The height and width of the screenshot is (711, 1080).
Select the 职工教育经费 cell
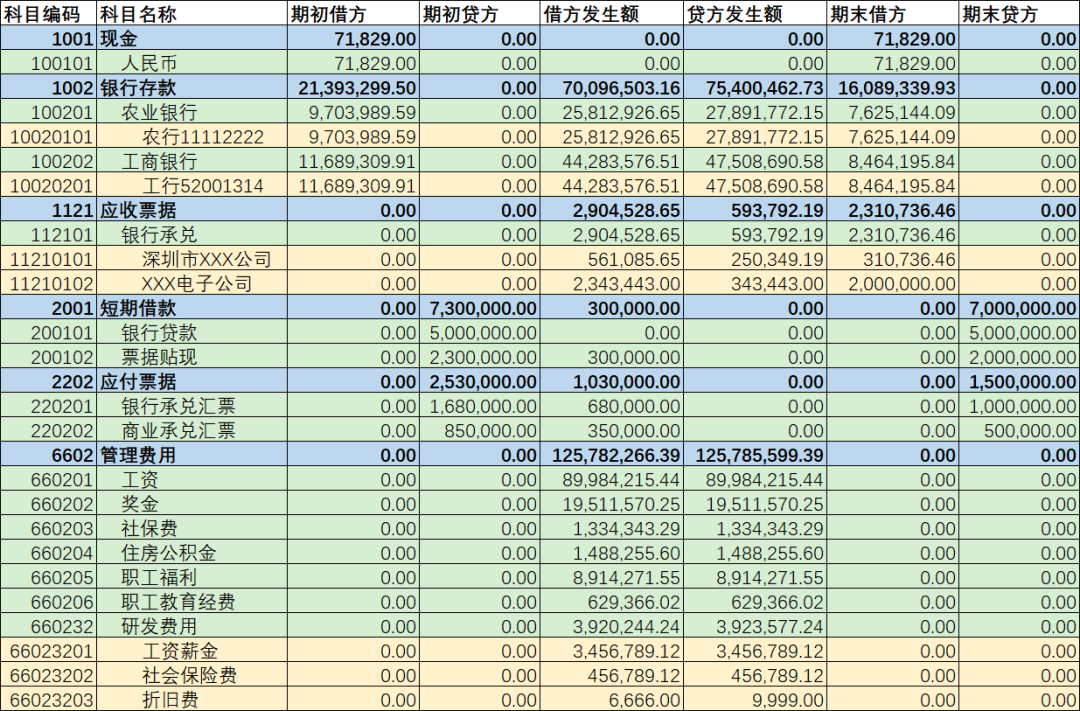[x=191, y=601]
